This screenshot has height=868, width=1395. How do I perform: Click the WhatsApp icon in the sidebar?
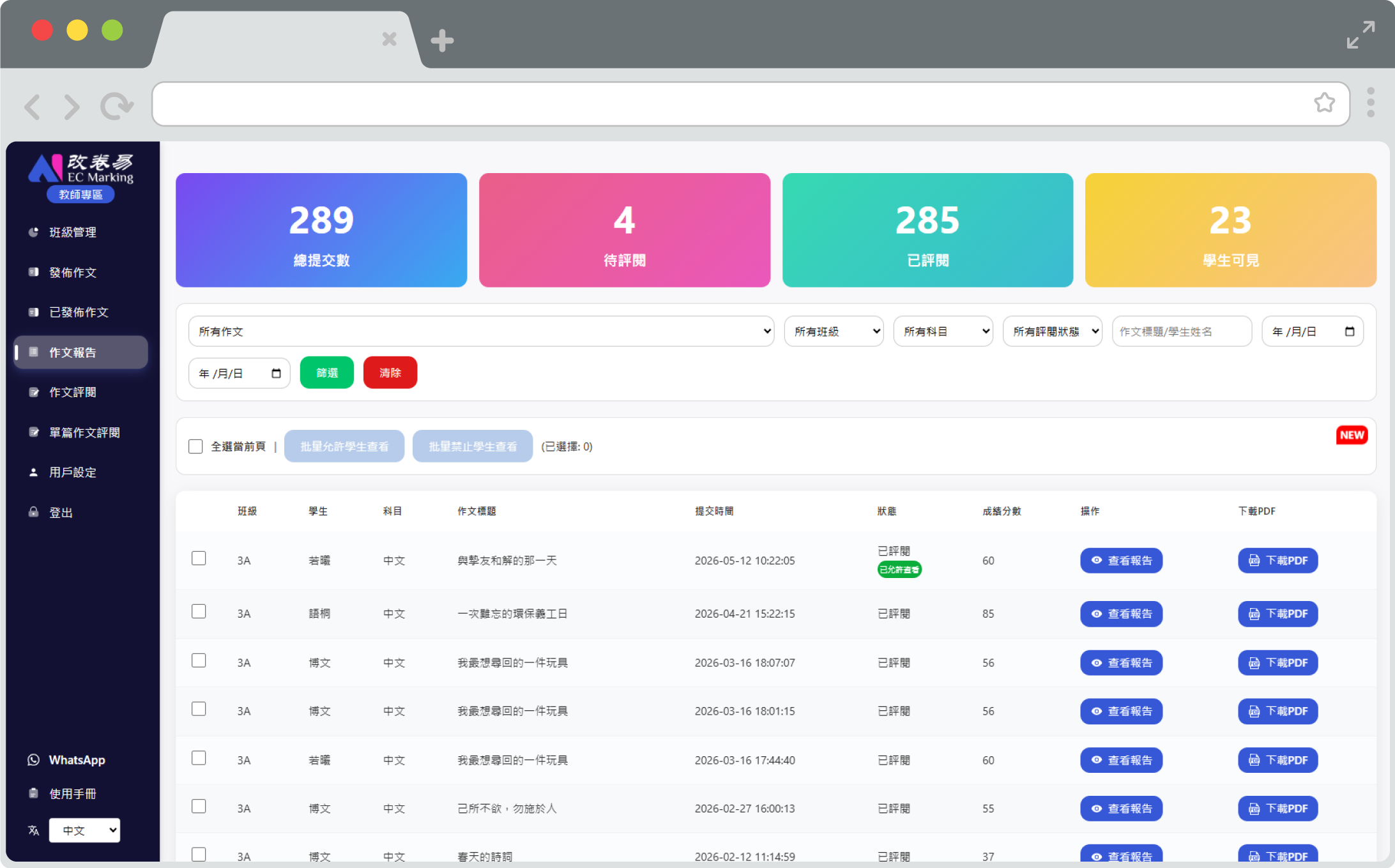coord(33,759)
